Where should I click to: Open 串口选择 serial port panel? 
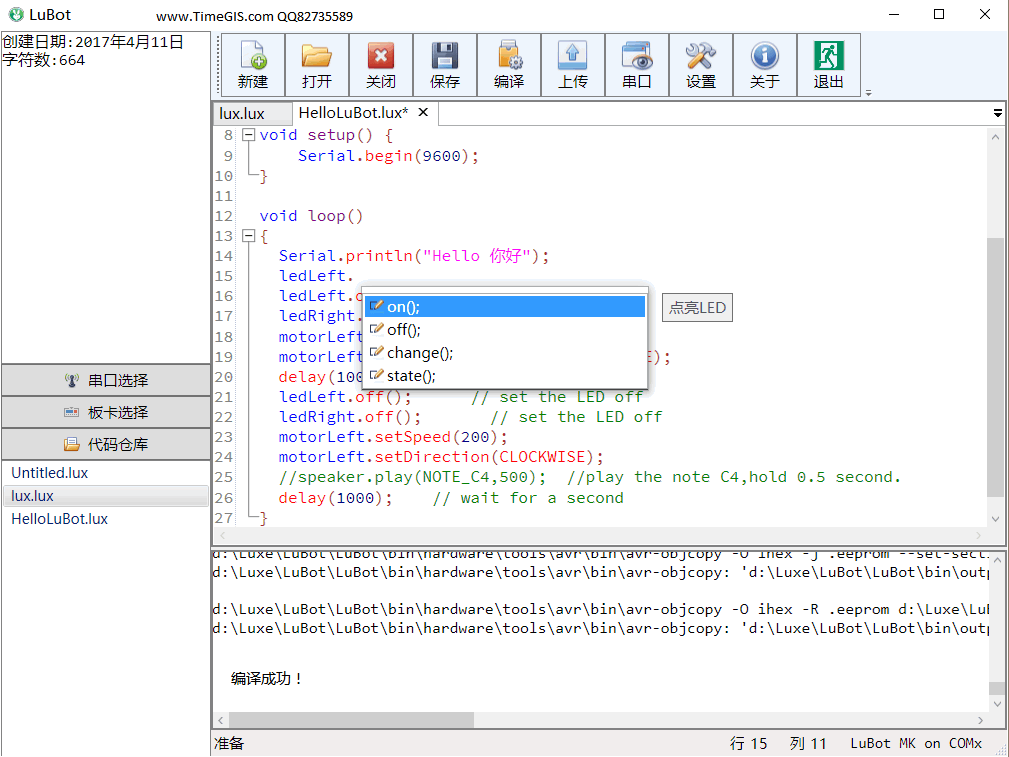click(x=106, y=380)
